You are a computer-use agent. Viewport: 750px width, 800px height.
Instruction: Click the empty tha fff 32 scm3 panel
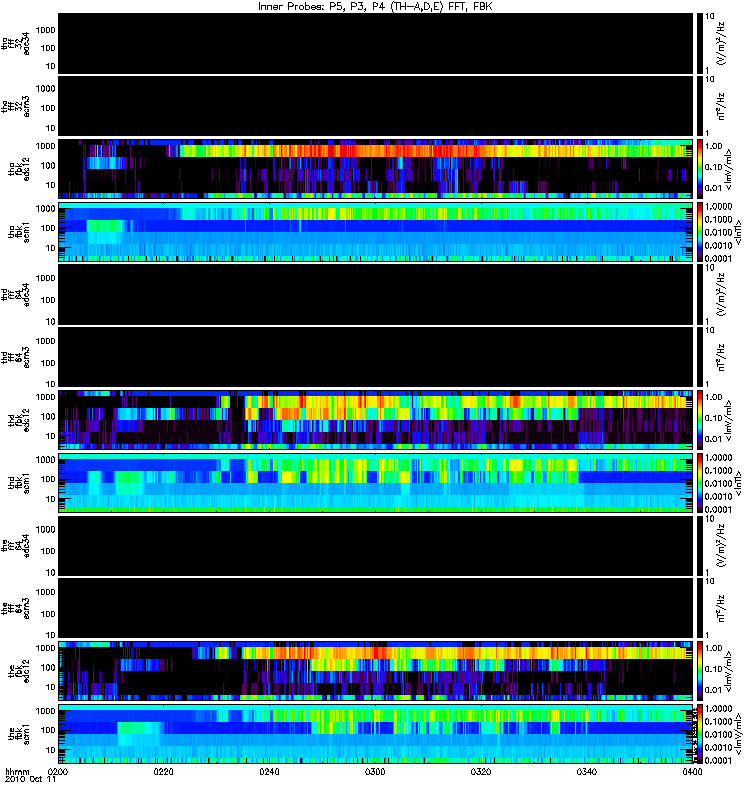click(375, 106)
